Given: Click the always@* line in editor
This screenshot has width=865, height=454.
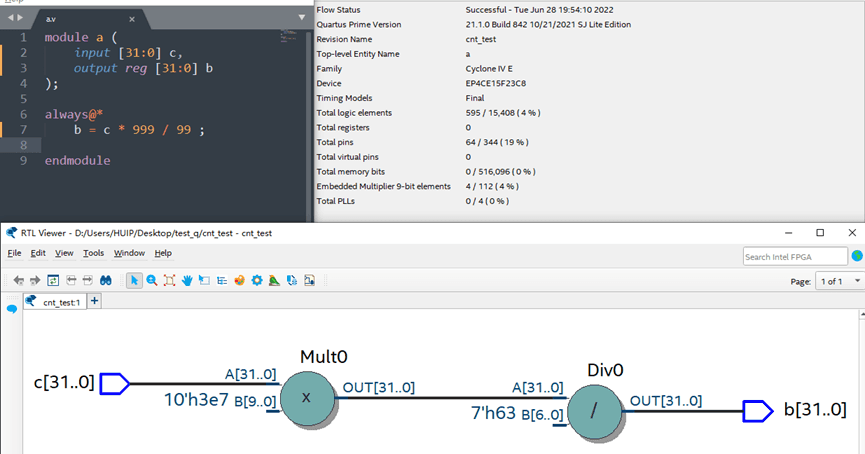Looking at the screenshot, I should click(x=74, y=115).
